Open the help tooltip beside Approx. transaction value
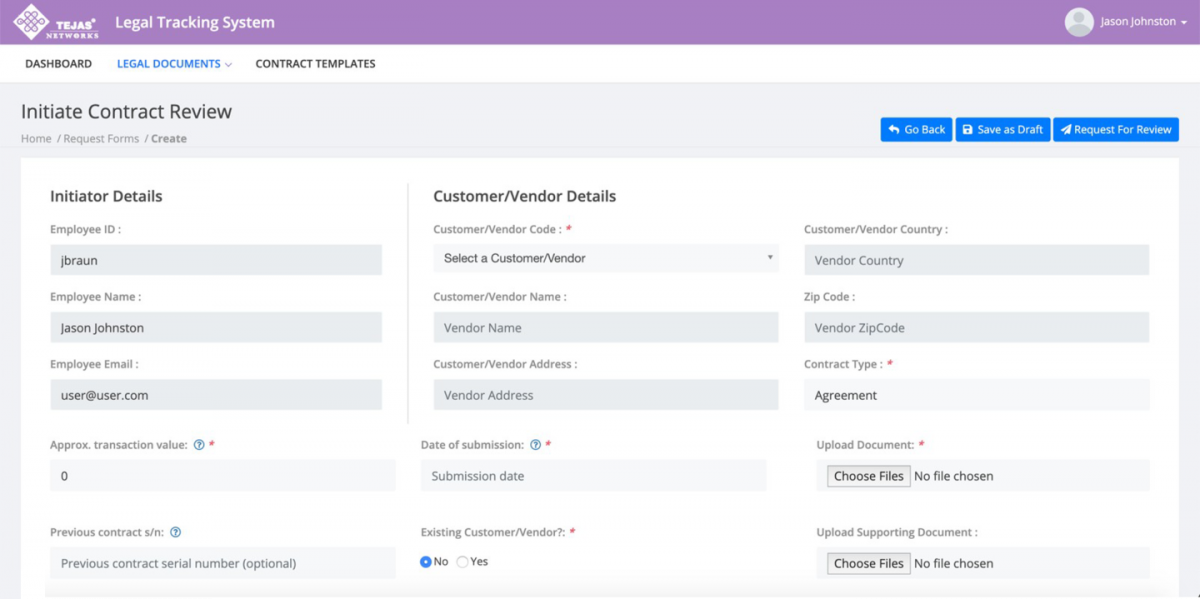The width and height of the screenshot is (1200, 599). tap(200, 444)
